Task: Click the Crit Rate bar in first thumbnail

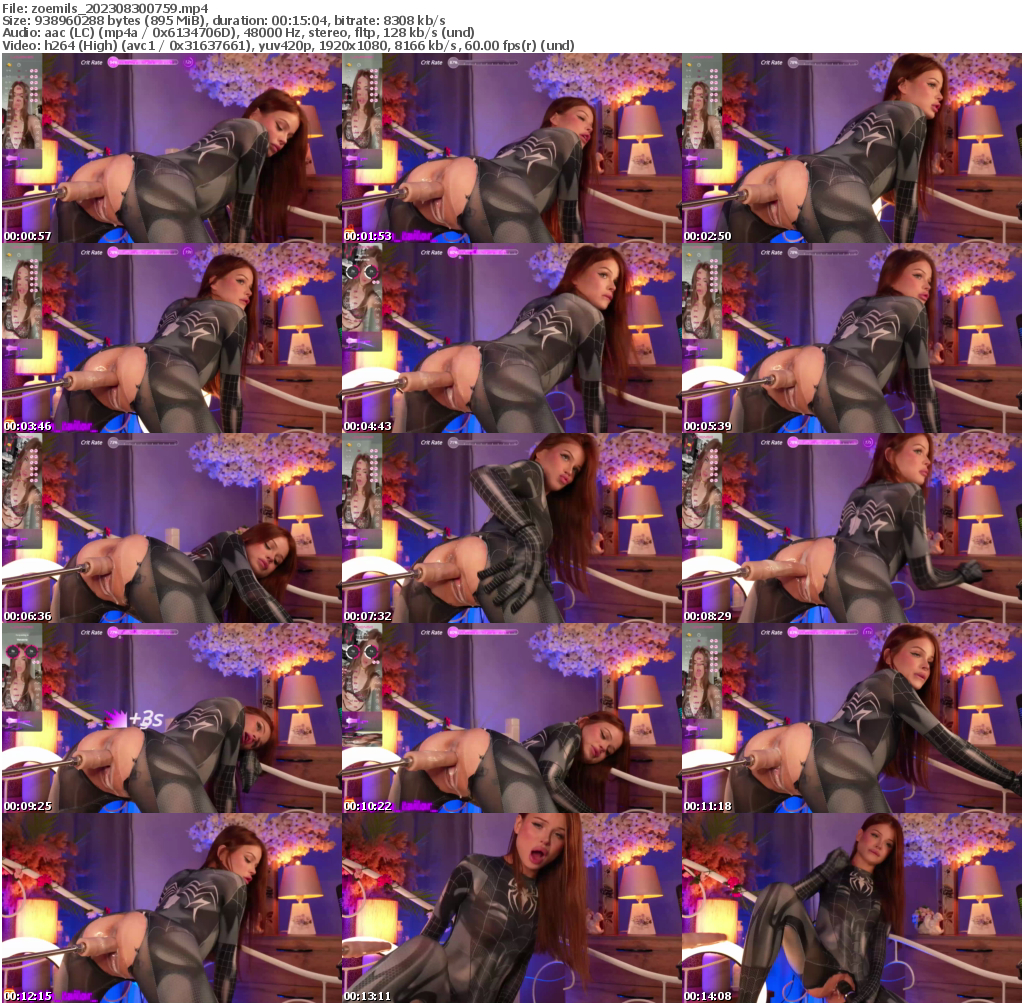Action: pyautogui.click(x=145, y=62)
